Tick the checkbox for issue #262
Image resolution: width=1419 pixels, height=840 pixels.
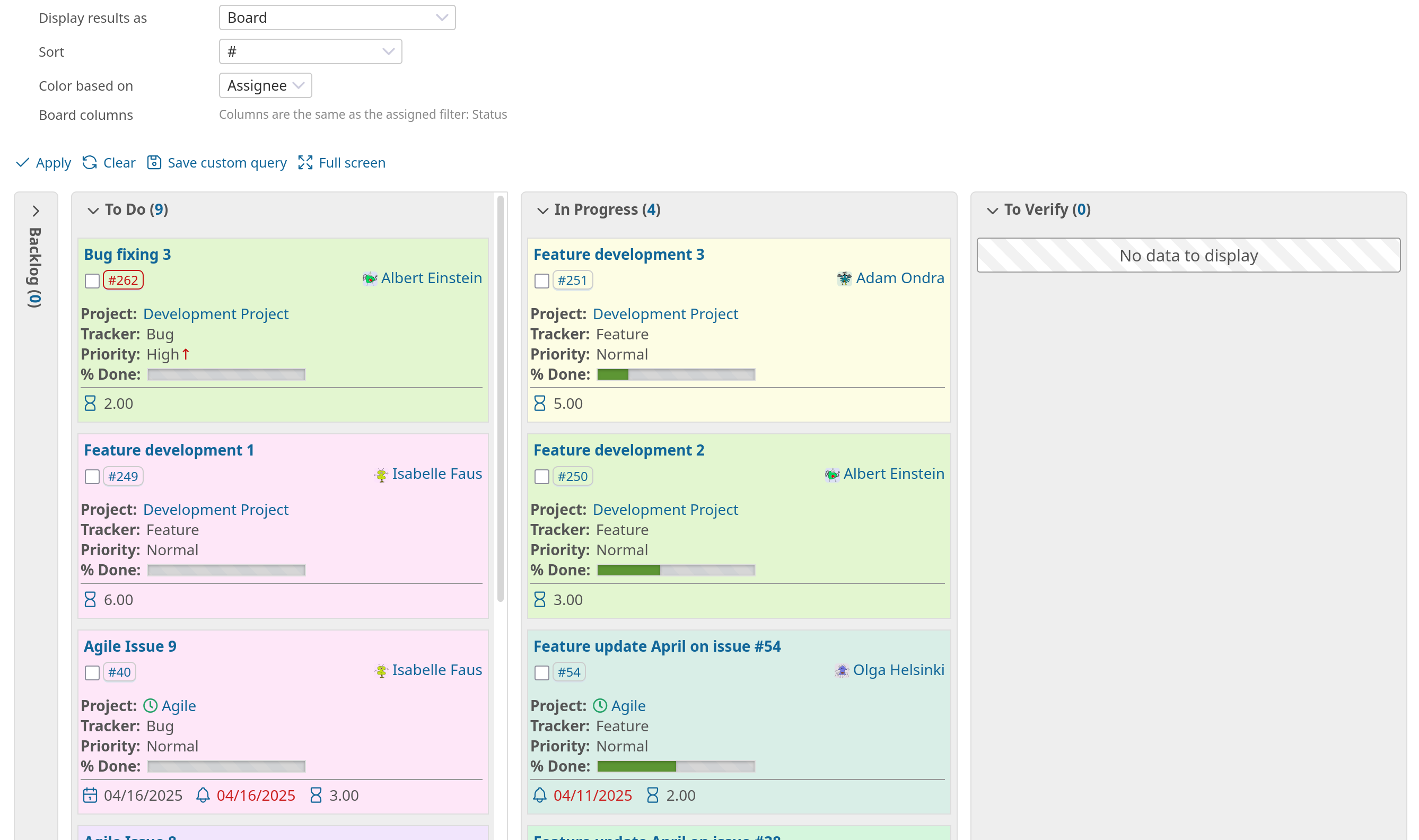[92, 281]
